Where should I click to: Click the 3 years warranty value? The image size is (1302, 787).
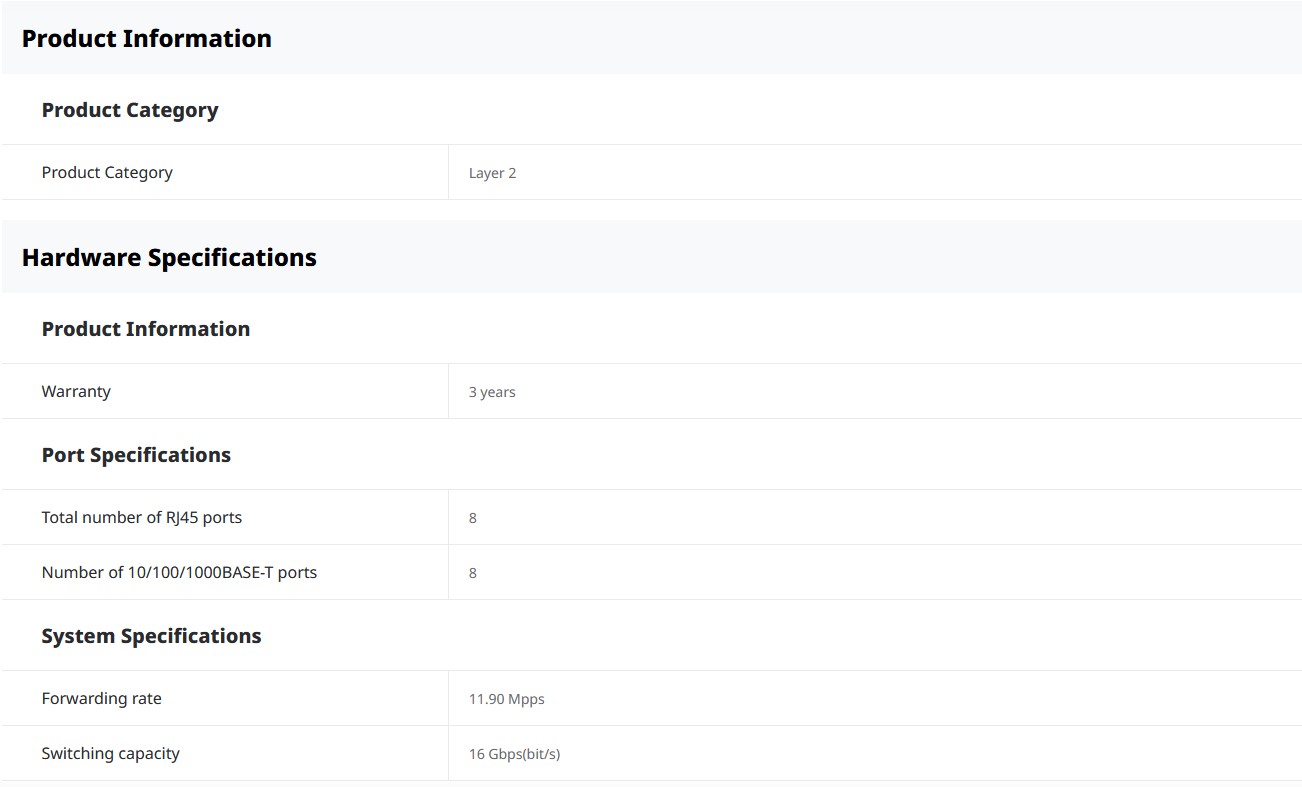[492, 392]
